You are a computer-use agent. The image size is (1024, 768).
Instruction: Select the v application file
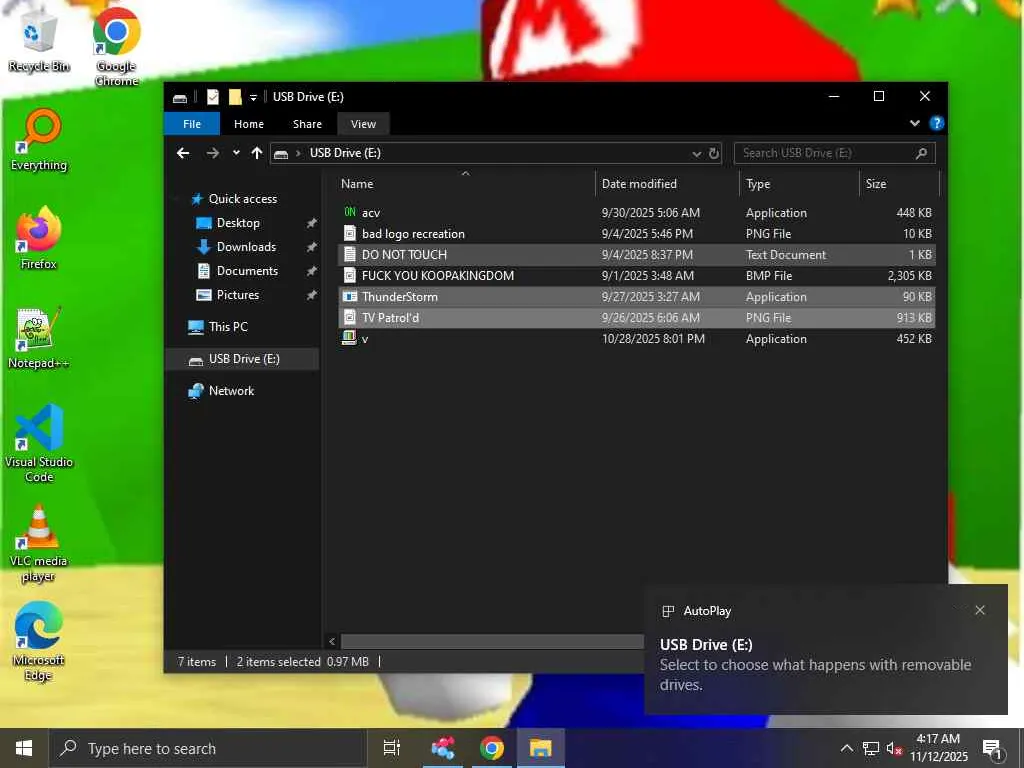637,338
